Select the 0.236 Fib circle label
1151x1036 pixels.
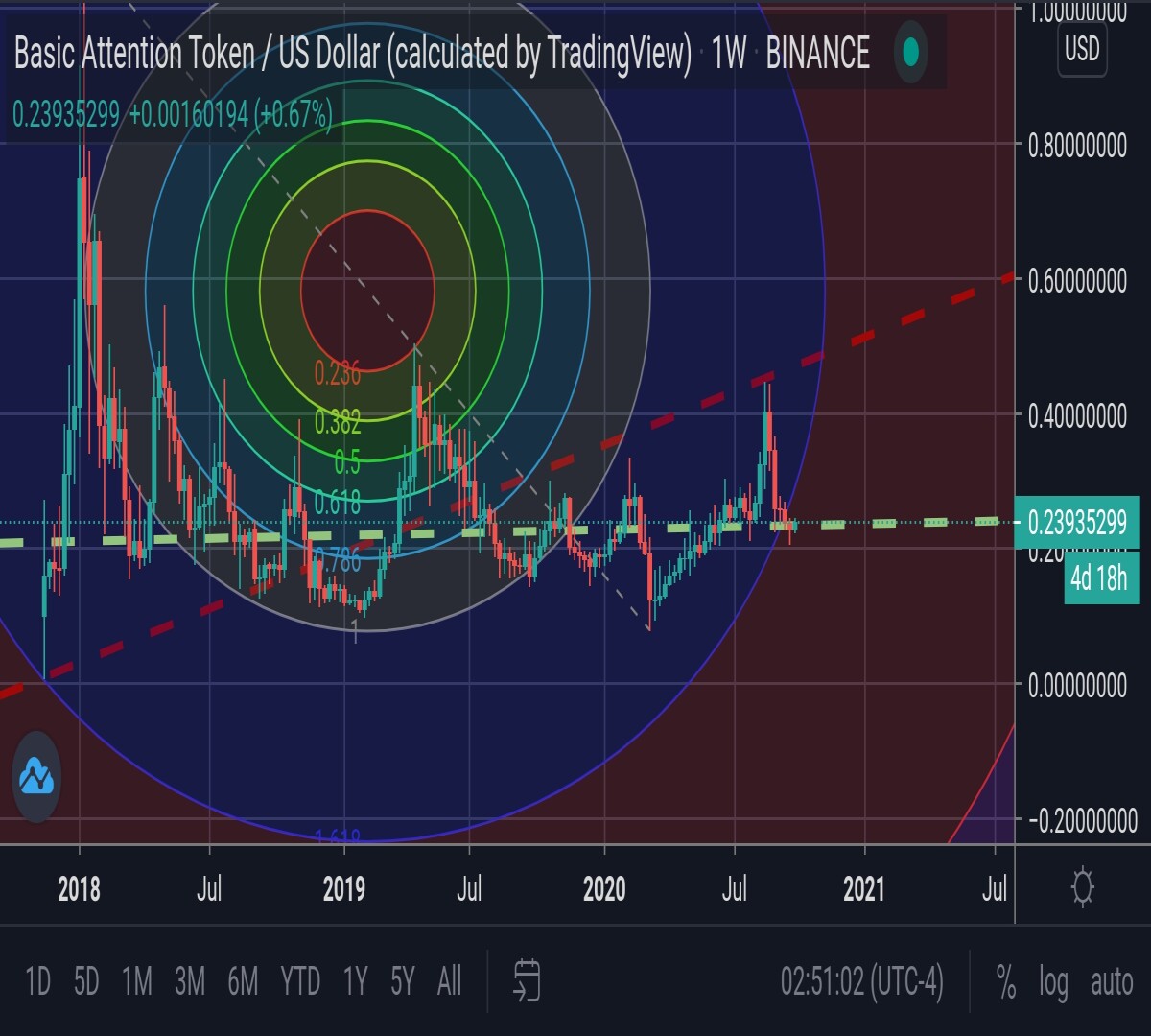(338, 373)
